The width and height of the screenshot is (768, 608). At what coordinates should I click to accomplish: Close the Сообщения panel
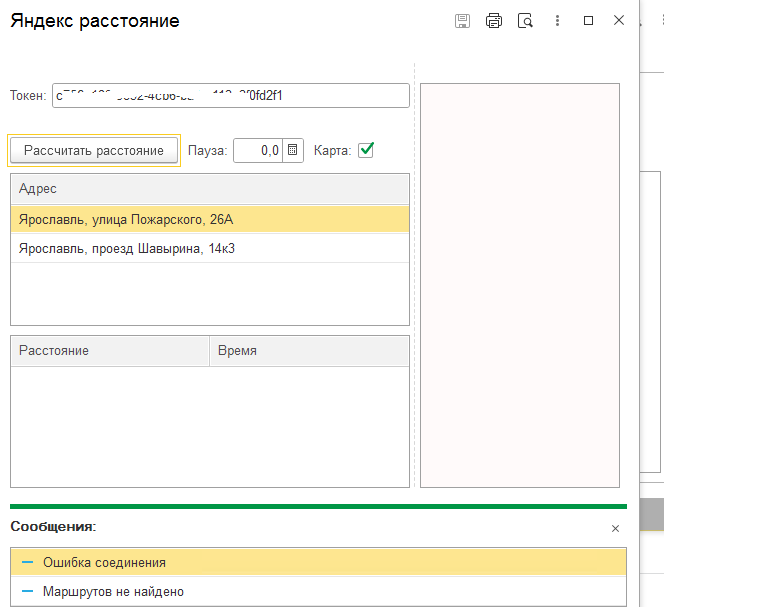tap(615, 529)
